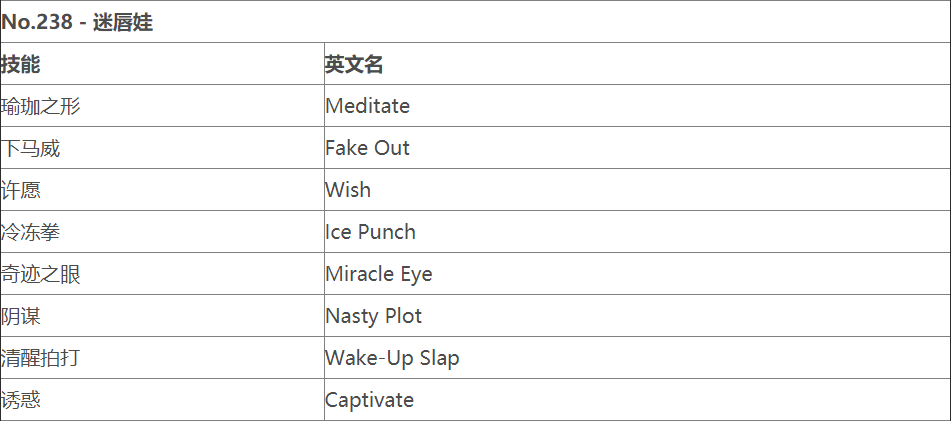Click the 清醒拍打 skill cell
951x421 pixels.
(x=41, y=358)
